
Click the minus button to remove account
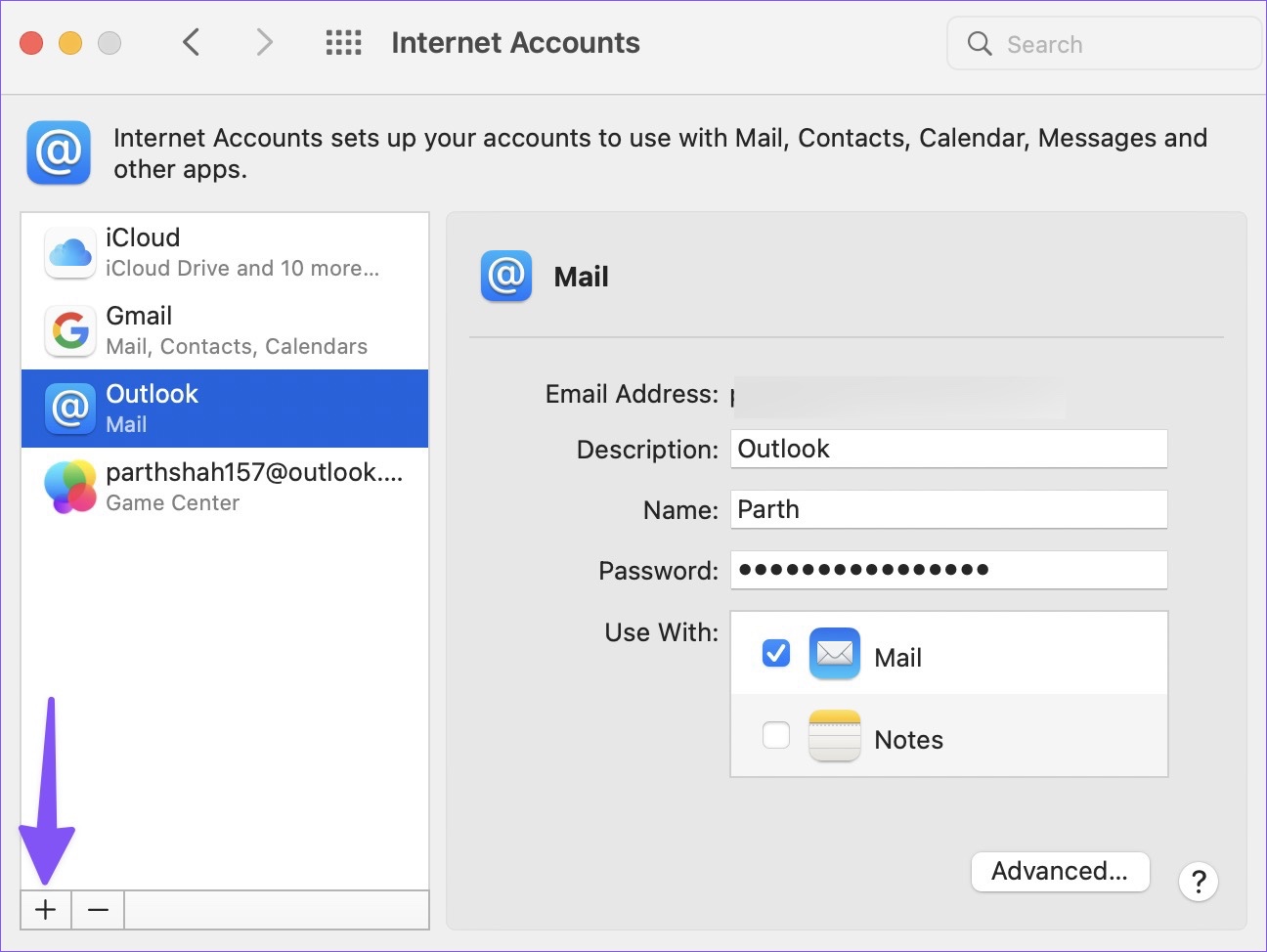98,910
